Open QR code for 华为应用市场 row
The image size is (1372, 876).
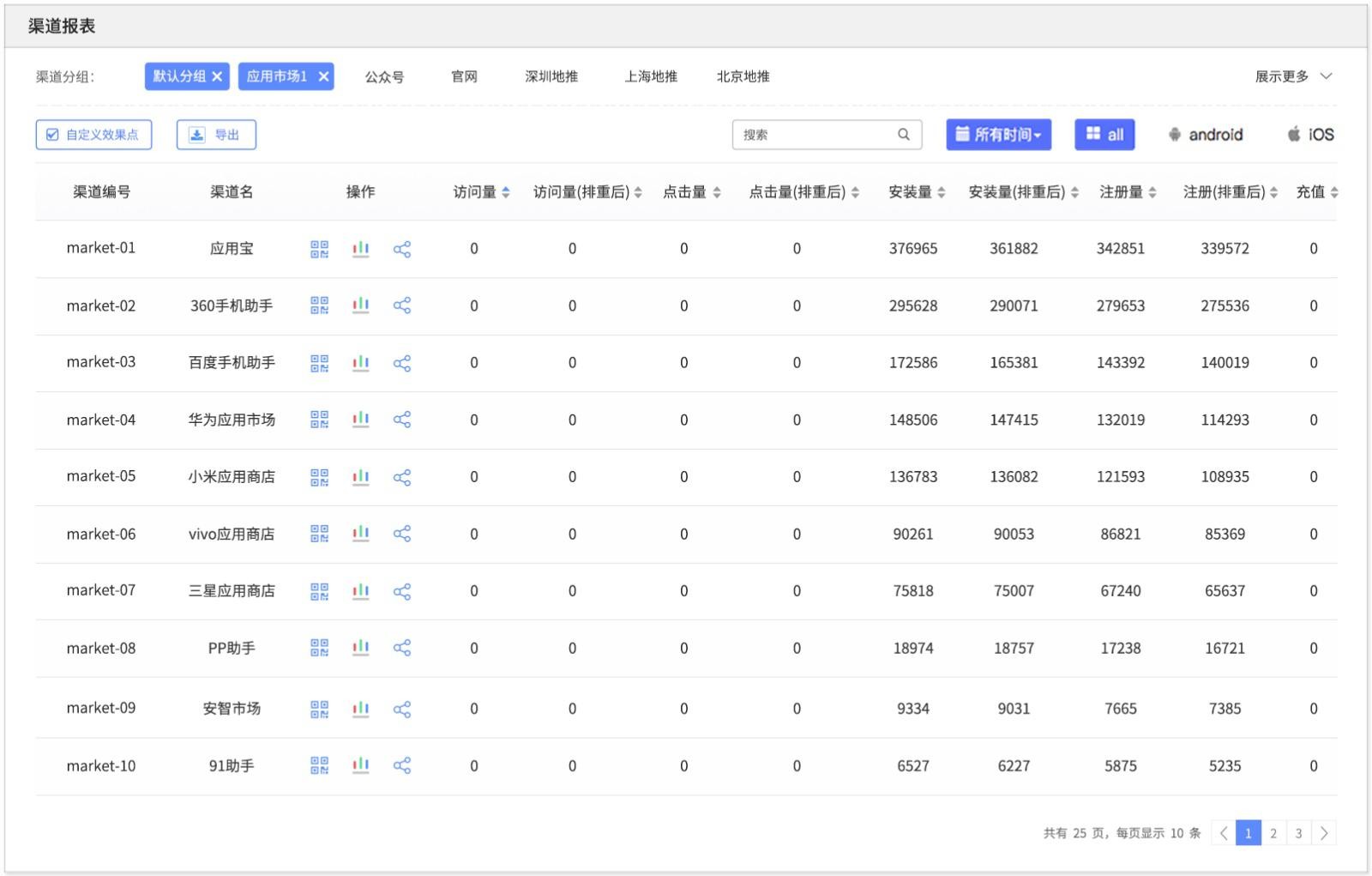coord(319,420)
